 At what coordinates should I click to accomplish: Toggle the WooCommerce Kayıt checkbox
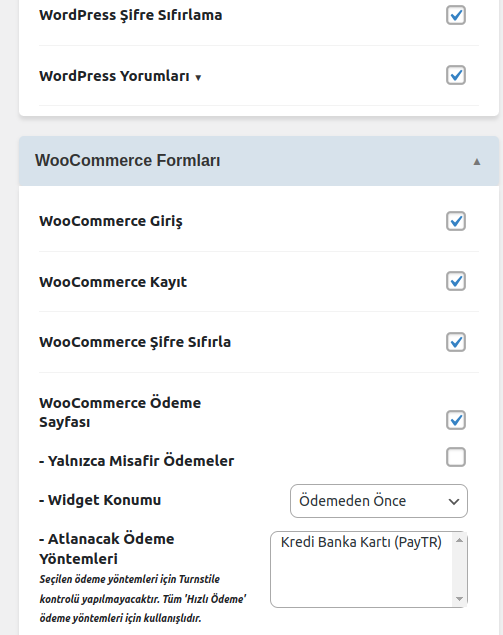coord(456,281)
